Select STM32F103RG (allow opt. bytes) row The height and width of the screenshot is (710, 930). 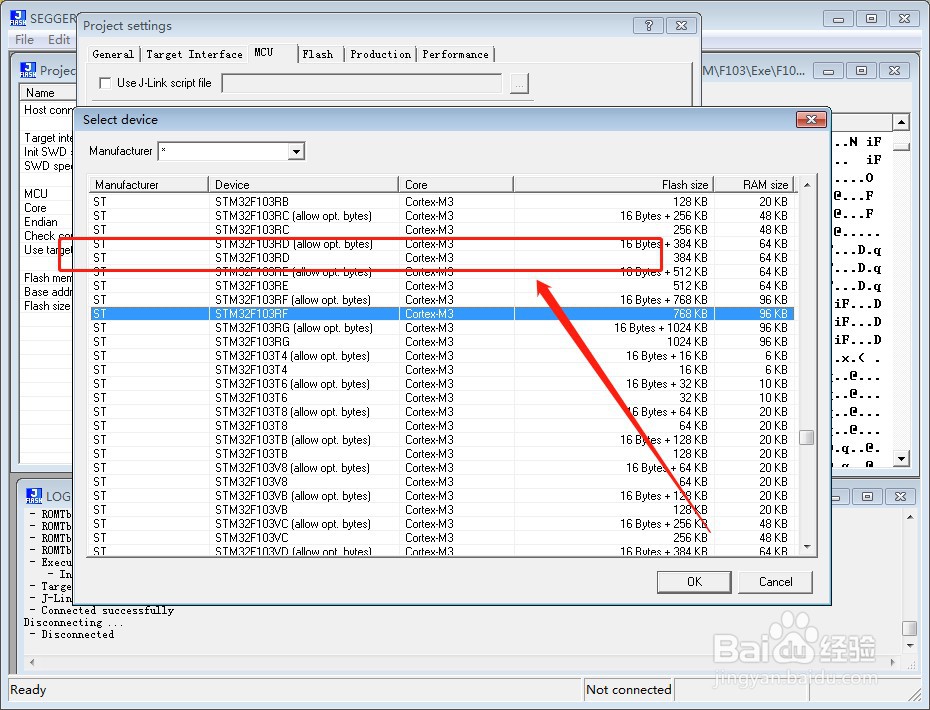[442, 328]
